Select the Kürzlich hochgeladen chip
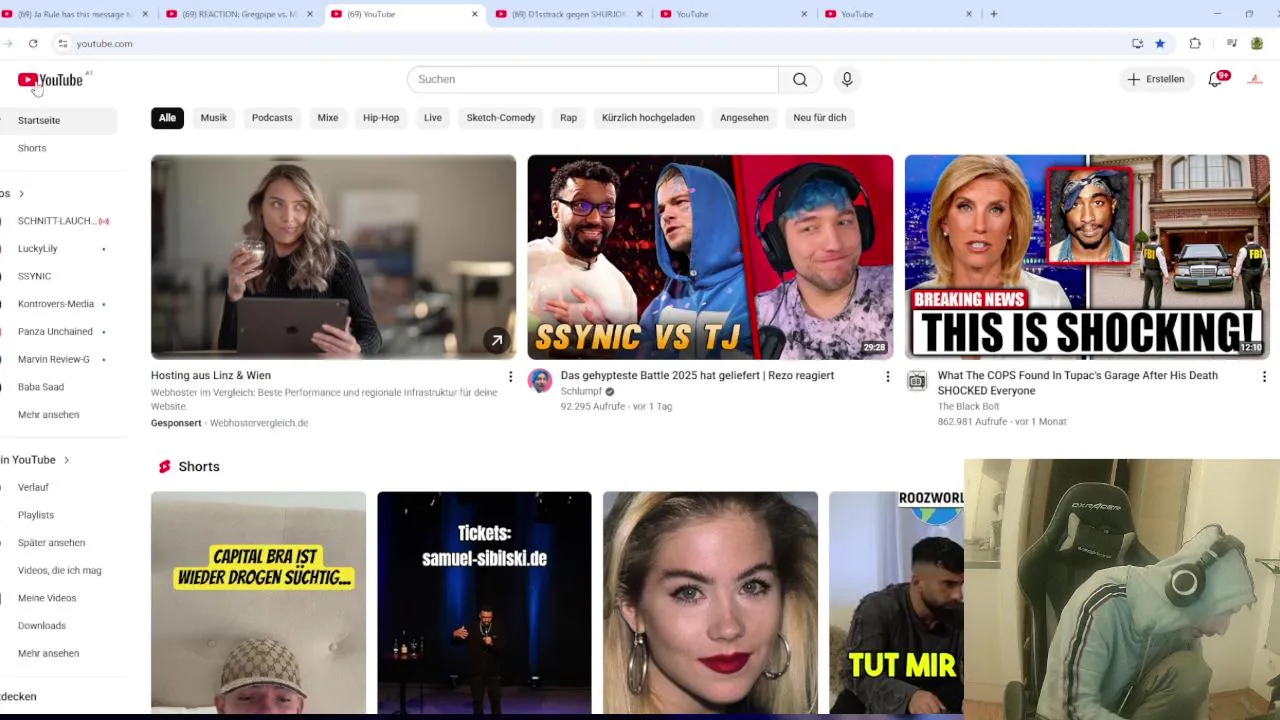 pos(648,118)
